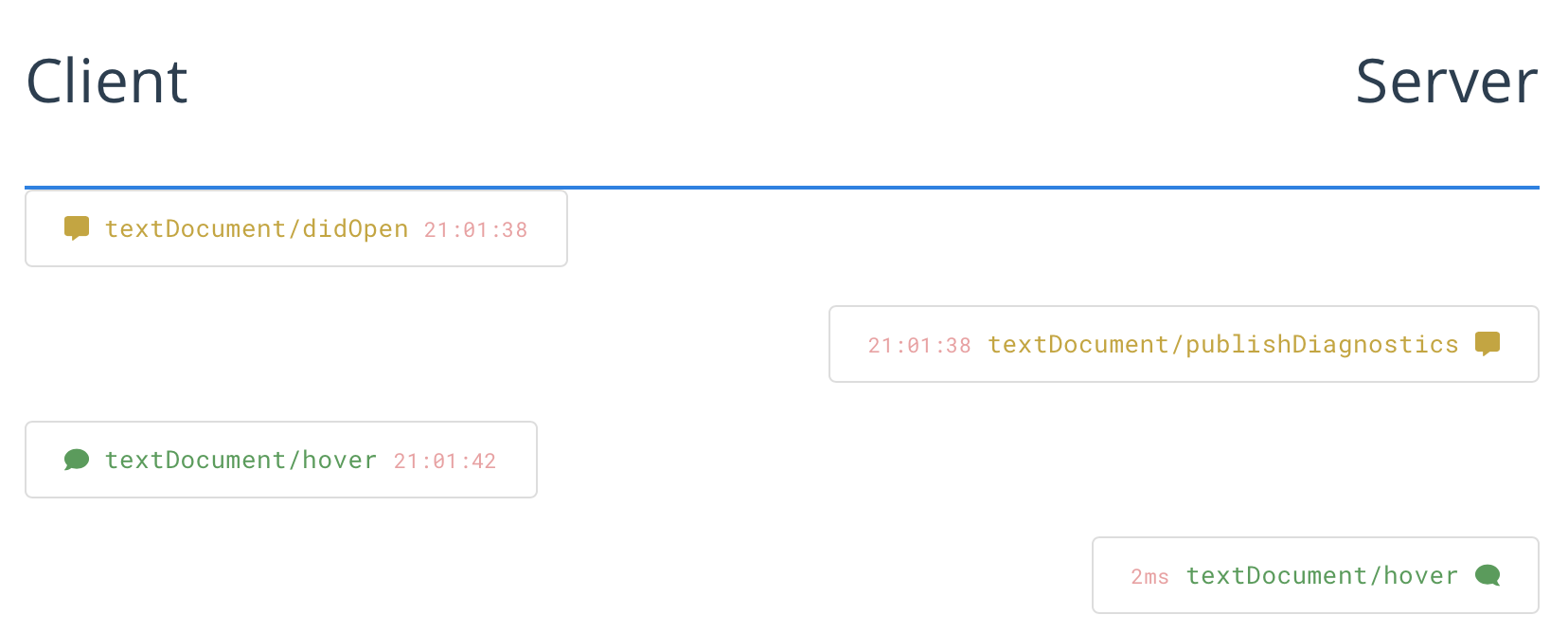Click the textDocument/publishDiagnostics method name text
Viewport: 1568px width, 633px height.
pos(1222,344)
